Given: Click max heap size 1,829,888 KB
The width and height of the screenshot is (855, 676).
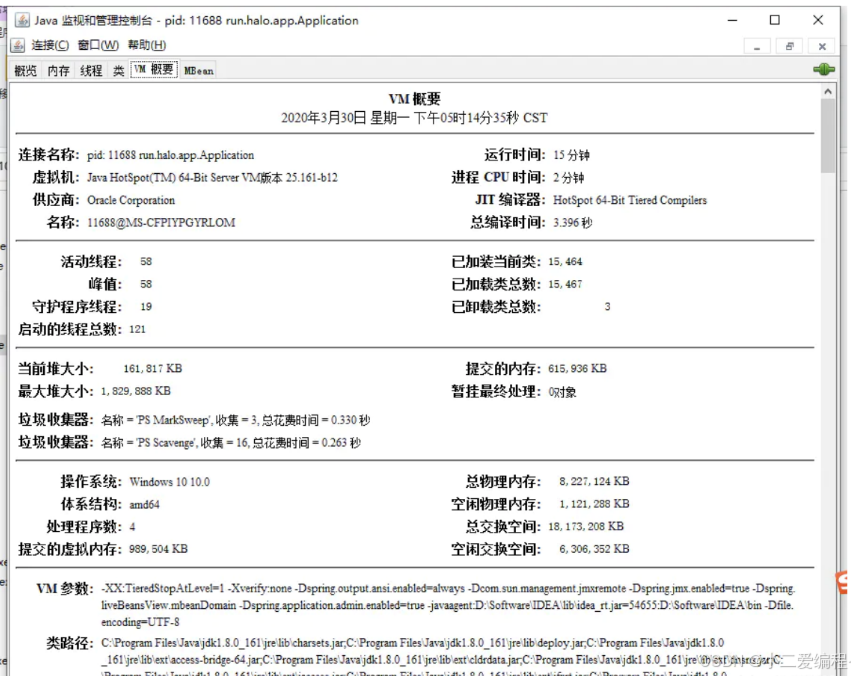Looking at the screenshot, I should click(136, 391).
